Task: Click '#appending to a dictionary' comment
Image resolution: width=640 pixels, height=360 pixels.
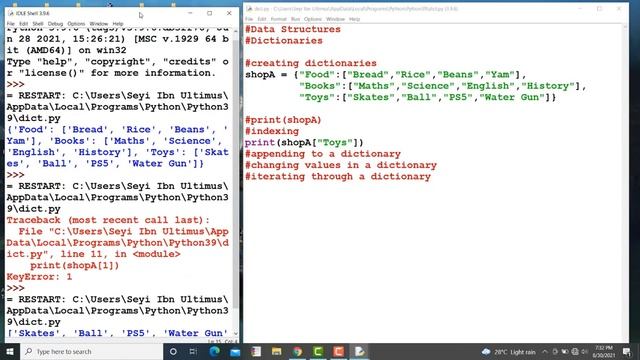Action: coord(322,154)
